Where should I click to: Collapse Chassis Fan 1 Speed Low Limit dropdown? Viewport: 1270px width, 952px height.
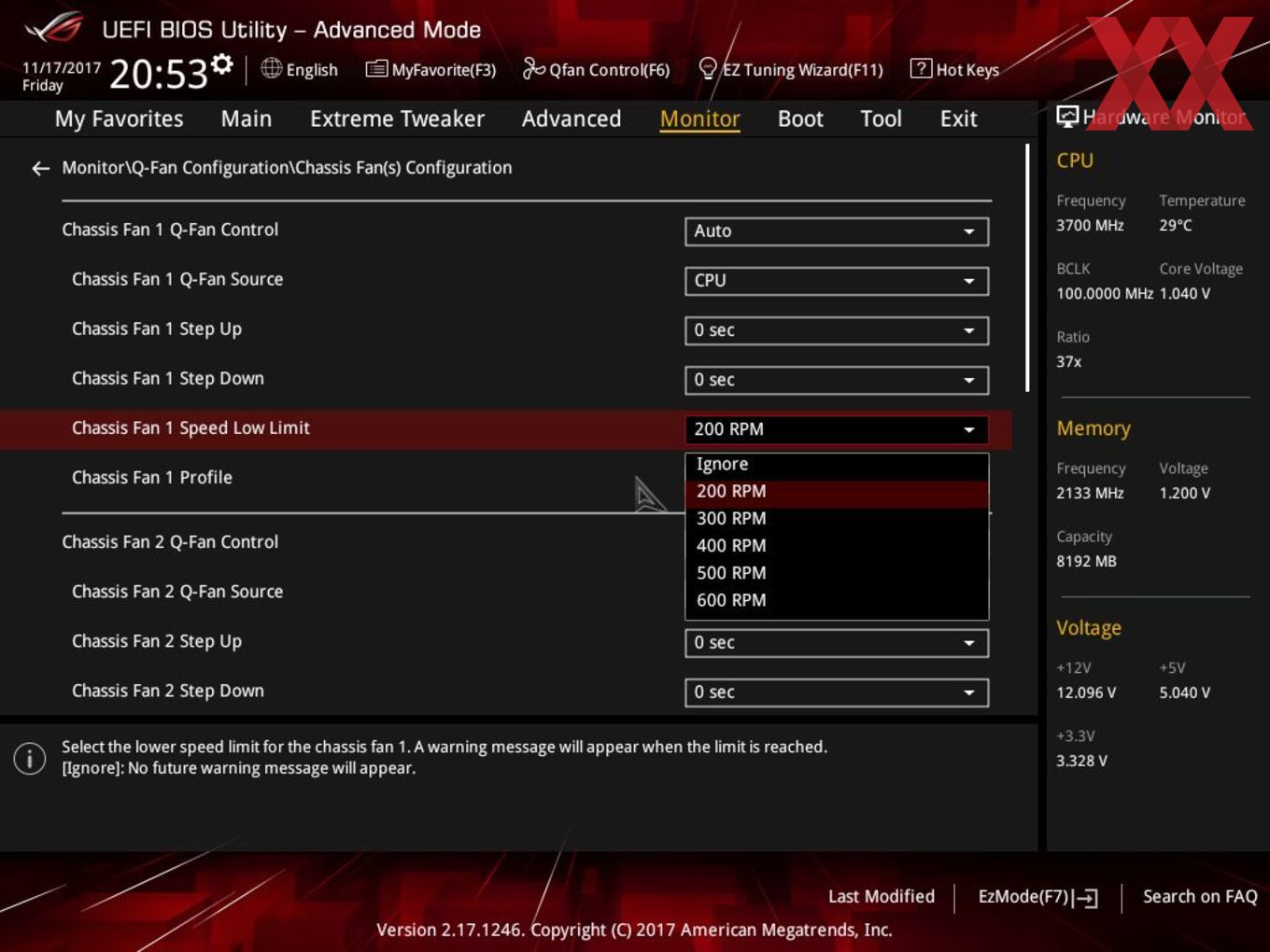[837, 429]
